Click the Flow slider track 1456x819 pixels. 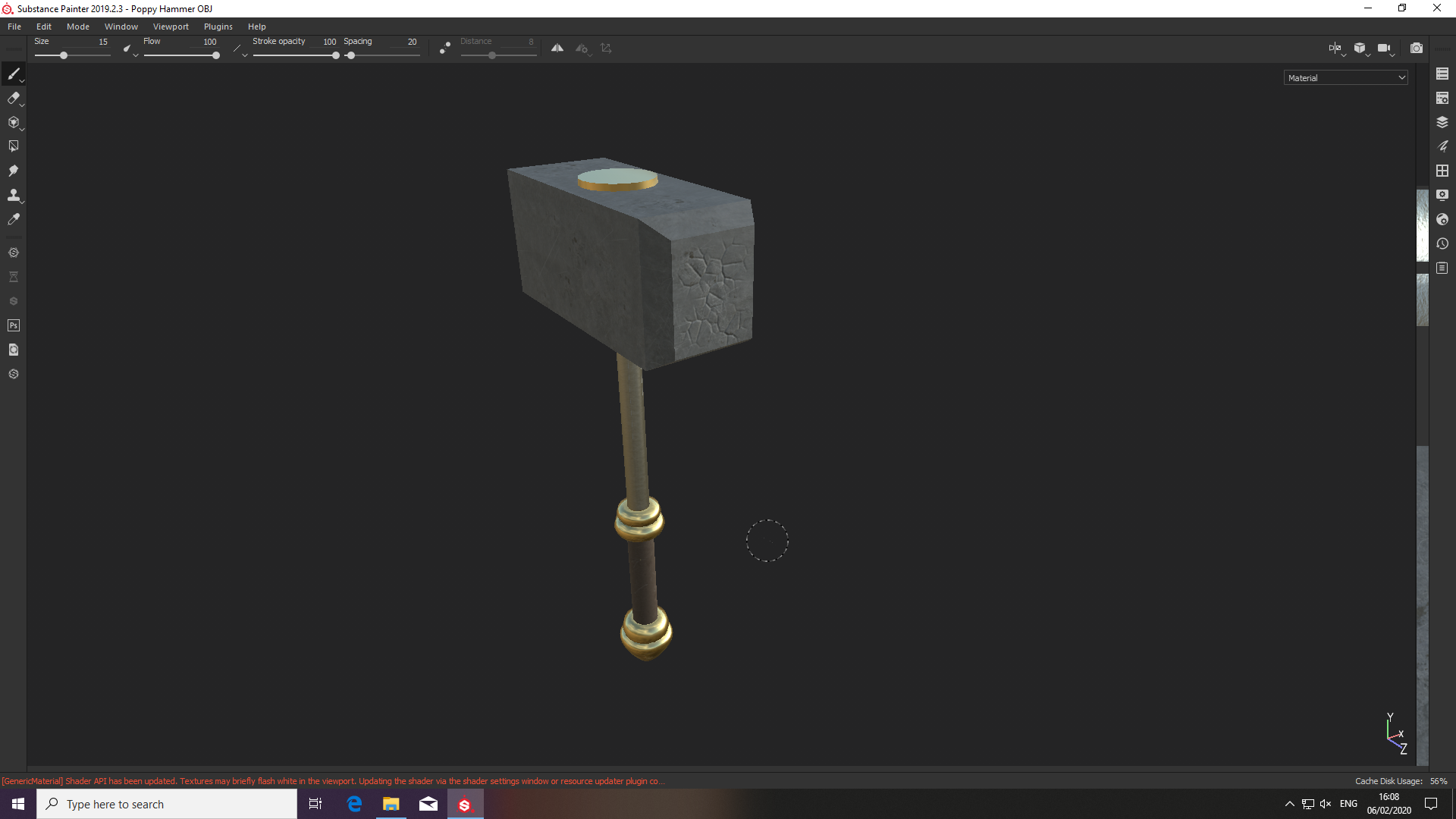180,55
